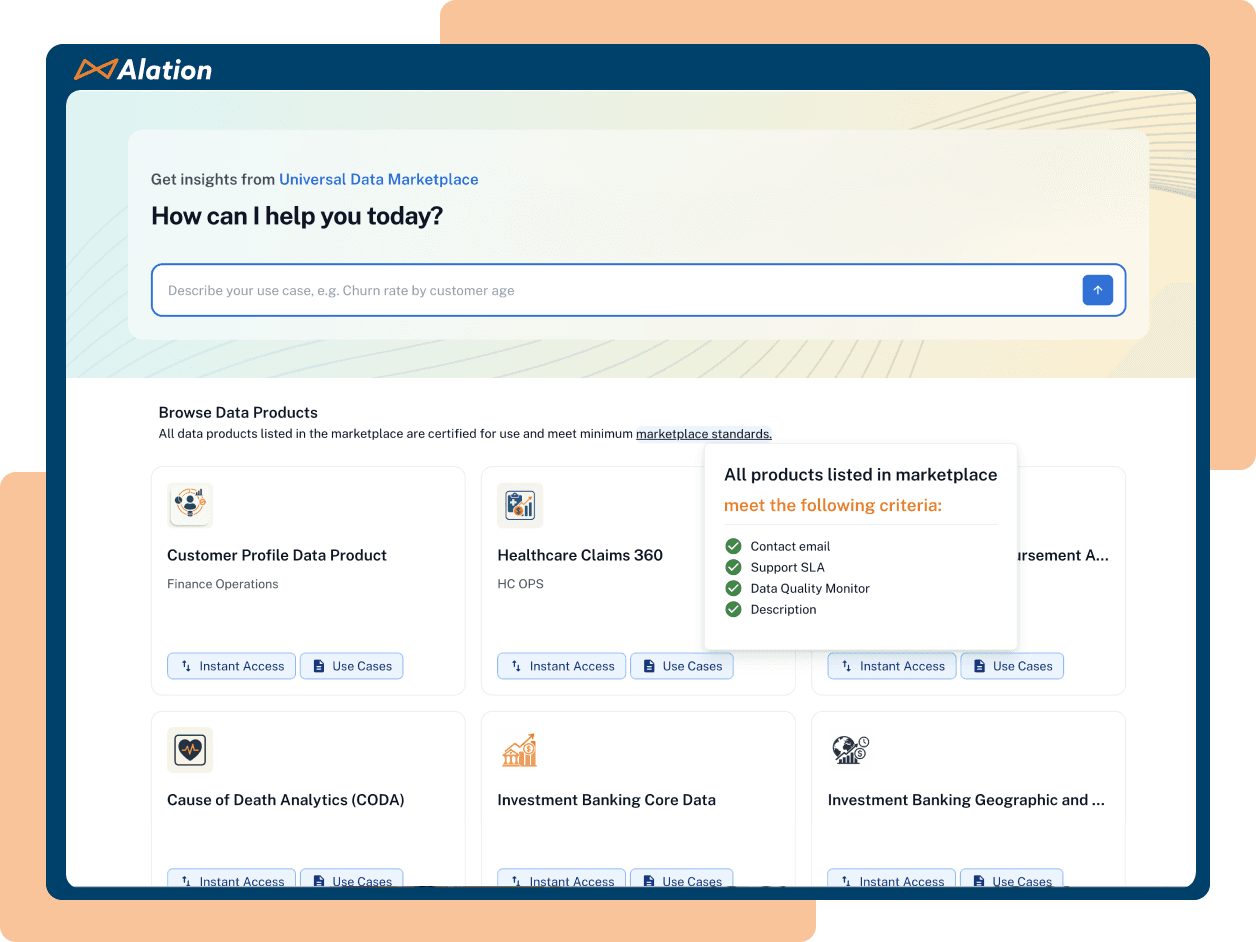1256x942 pixels.
Task: Click the Healthcare Claims 360 product icon
Action: pos(520,505)
